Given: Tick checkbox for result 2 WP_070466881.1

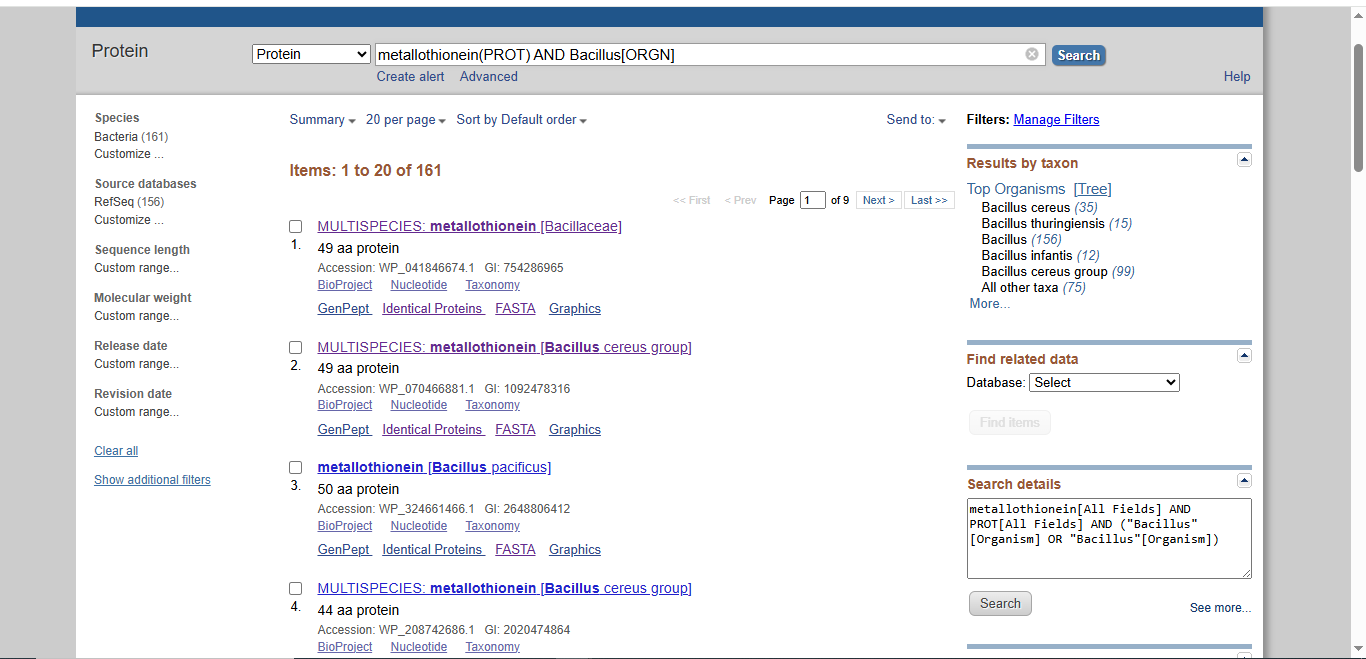Looking at the screenshot, I should coord(296,347).
